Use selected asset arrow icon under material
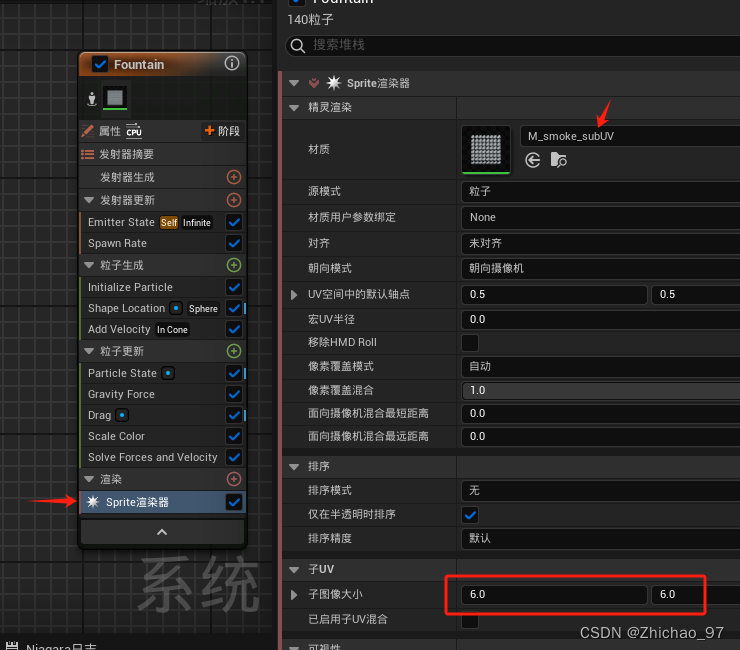Image resolution: width=740 pixels, height=650 pixels. pyautogui.click(x=532, y=160)
